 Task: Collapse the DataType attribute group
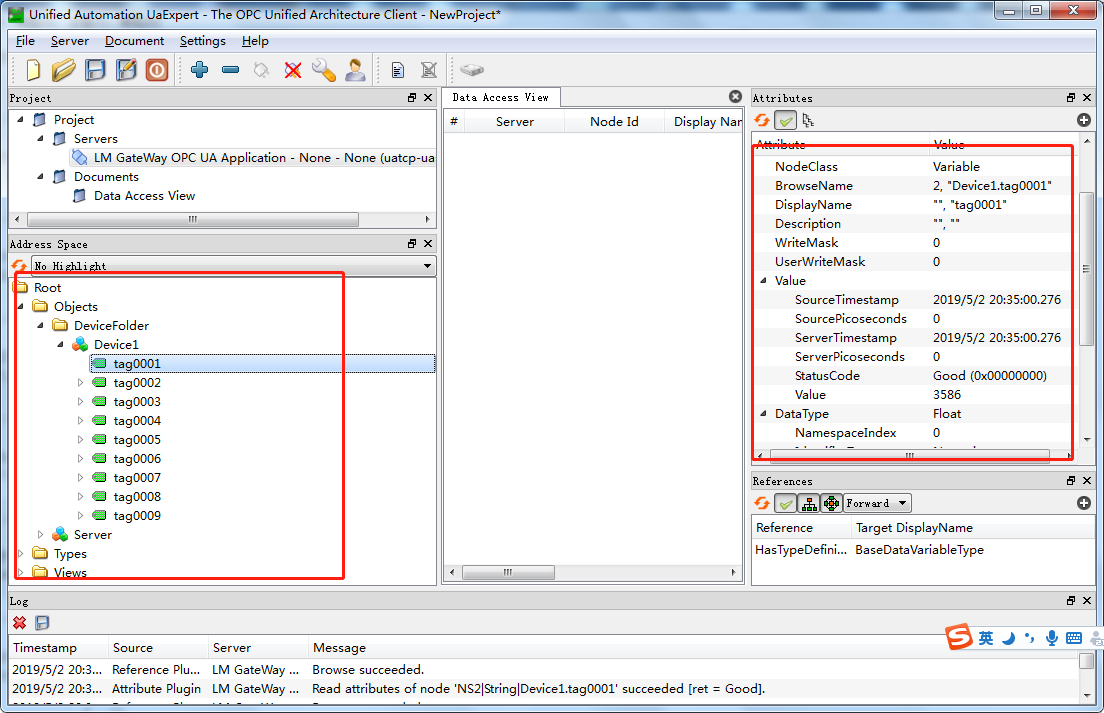pos(763,413)
